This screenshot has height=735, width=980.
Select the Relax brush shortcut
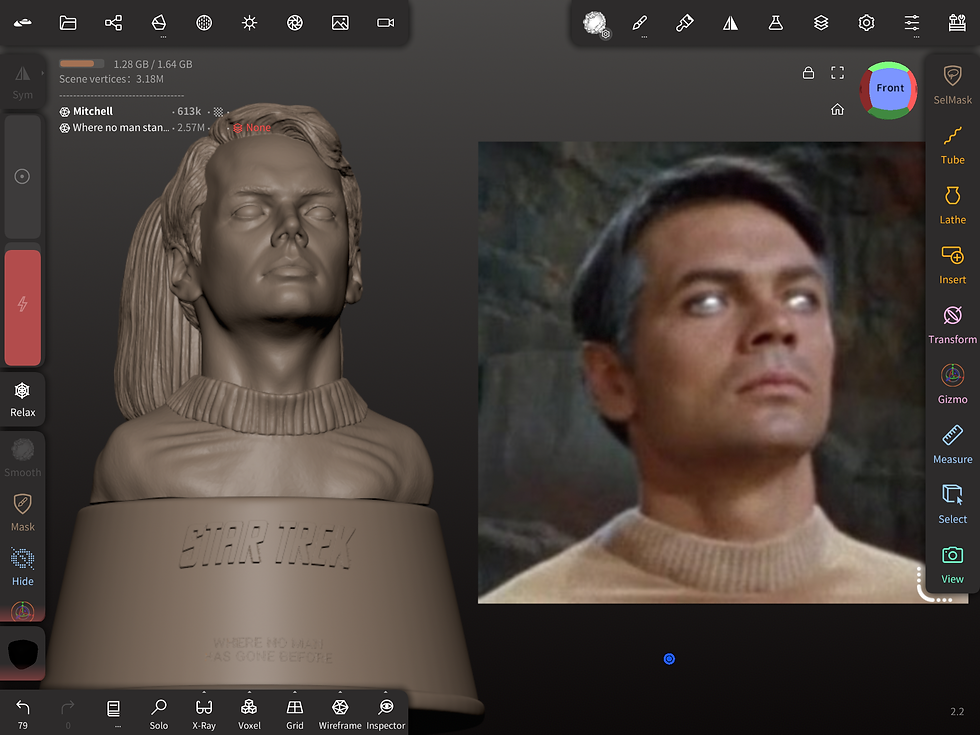click(22, 399)
